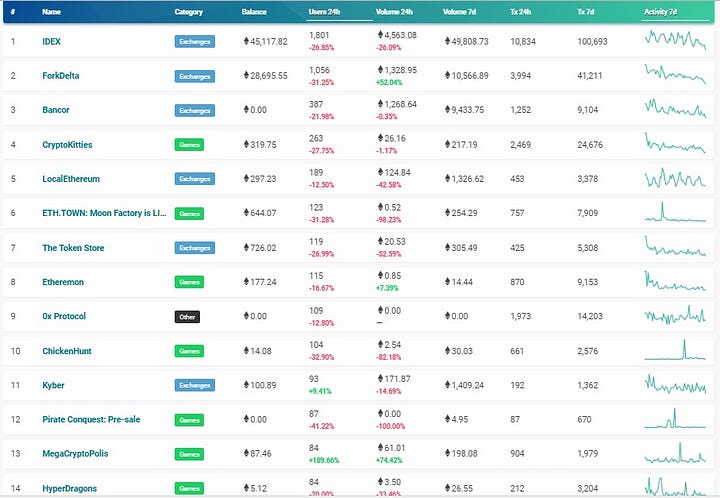Open The Token Store page
720x498 pixels.
73,248
